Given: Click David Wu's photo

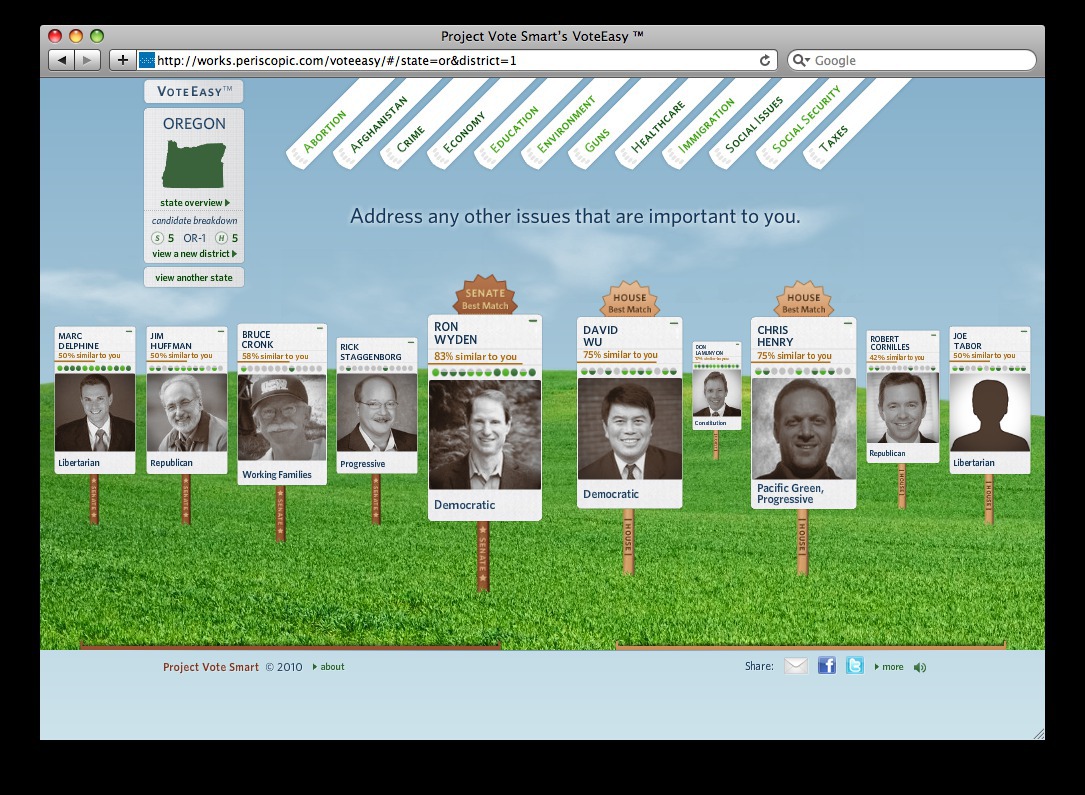Looking at the screenshot, I should click(x=630, y=429).
